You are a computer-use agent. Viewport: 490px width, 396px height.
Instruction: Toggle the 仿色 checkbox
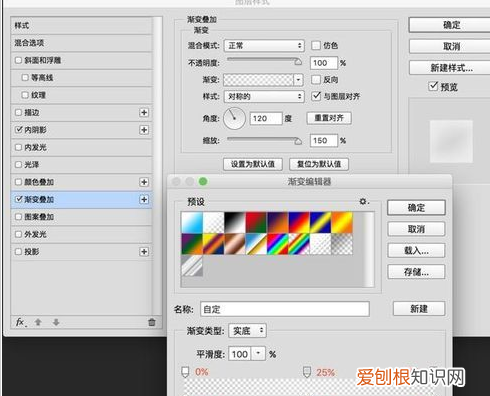pos(315,45)
